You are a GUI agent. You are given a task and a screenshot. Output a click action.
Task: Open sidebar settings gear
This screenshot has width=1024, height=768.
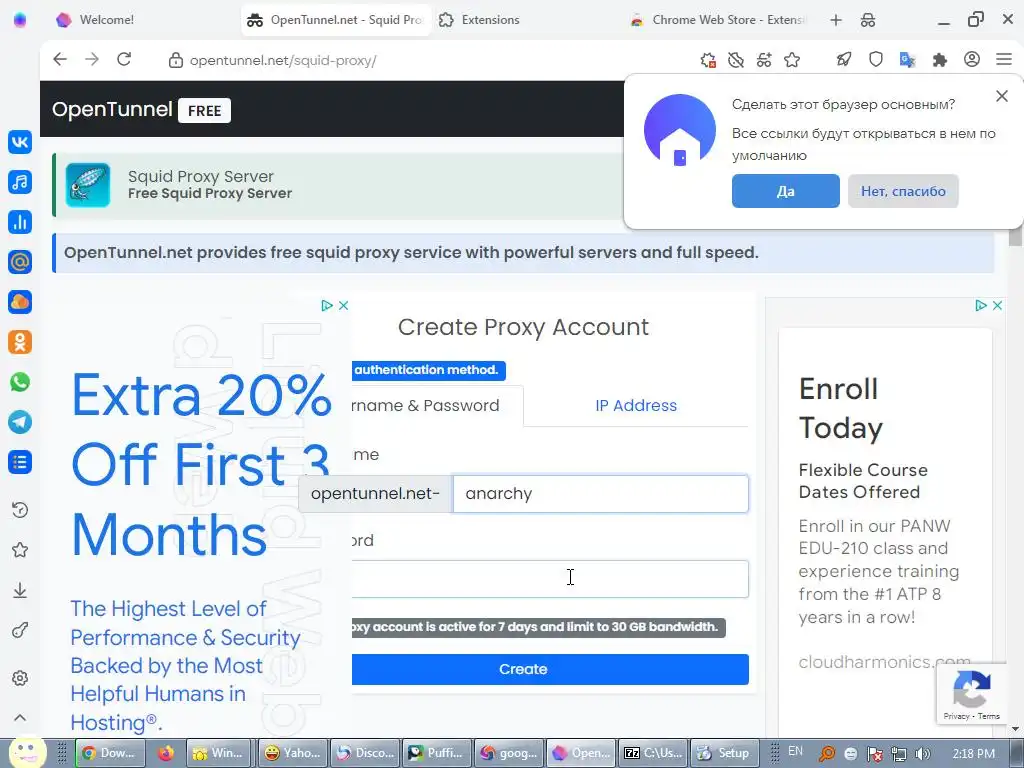[20, 678]
